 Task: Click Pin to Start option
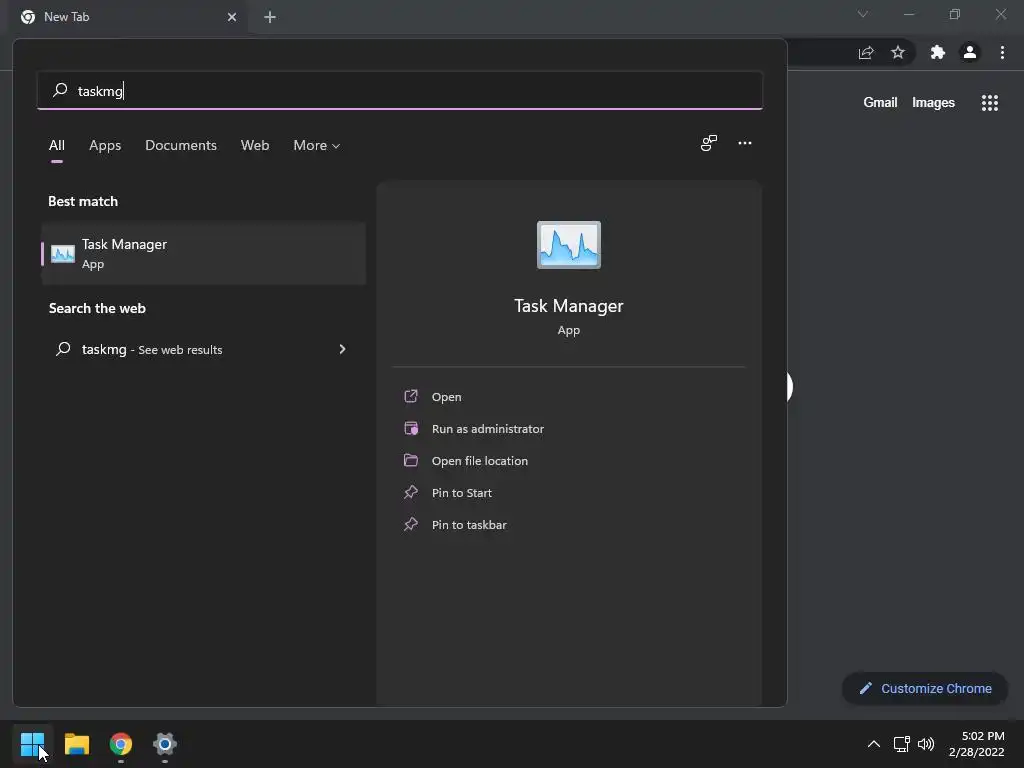(x=461, y=492)
